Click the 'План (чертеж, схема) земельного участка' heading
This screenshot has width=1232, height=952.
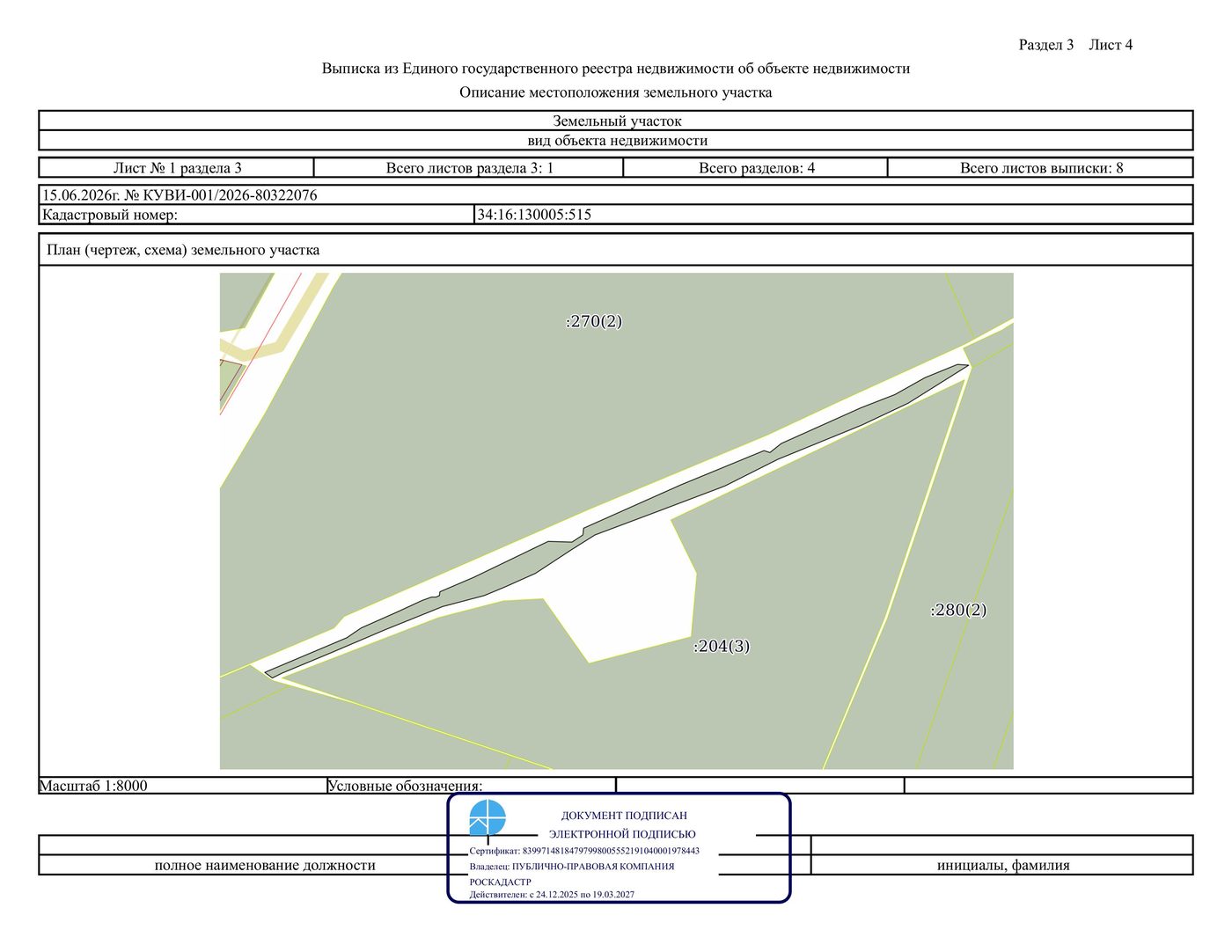coord(183,250)
